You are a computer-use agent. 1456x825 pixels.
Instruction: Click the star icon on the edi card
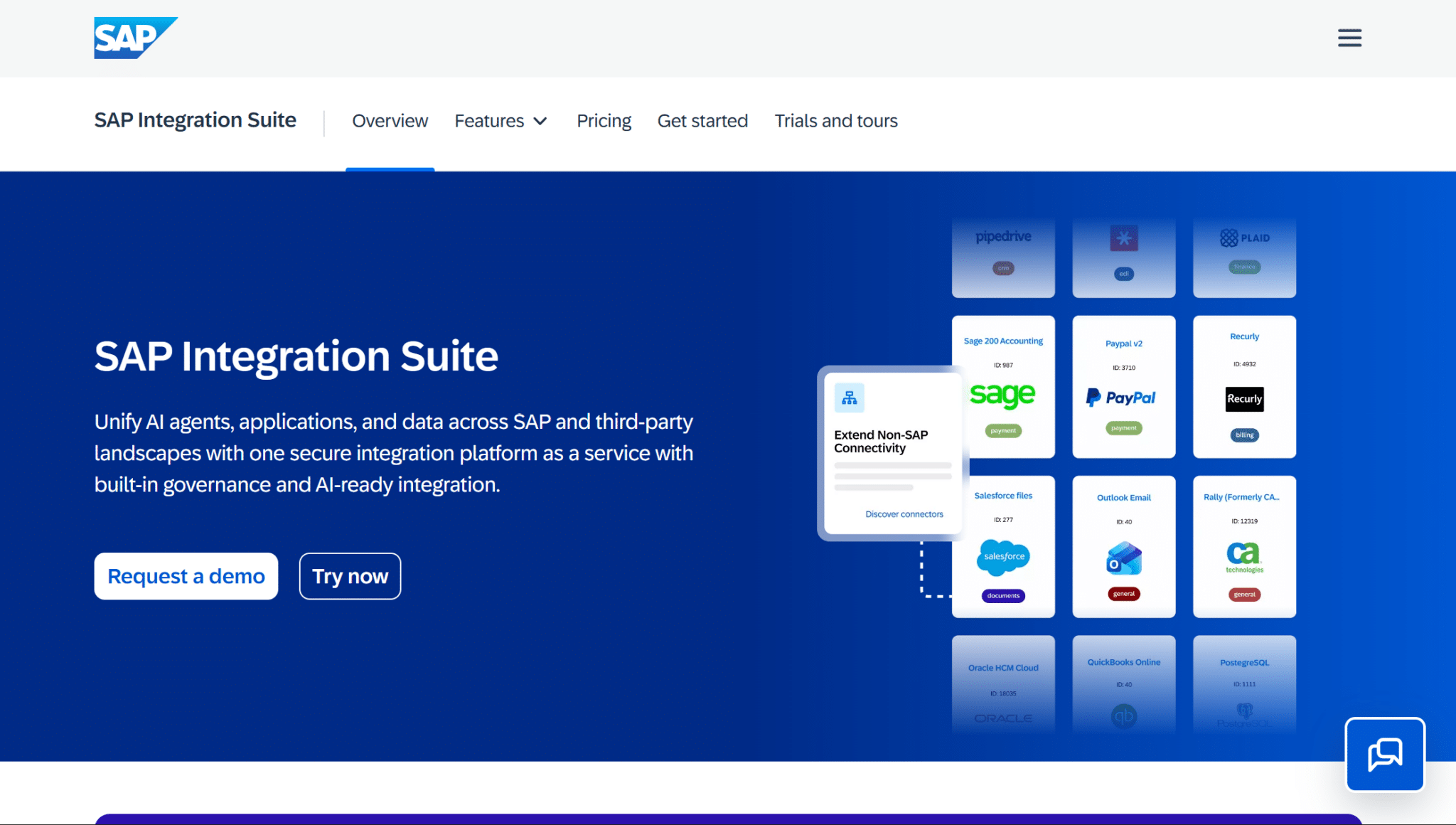pos(1124,238)
